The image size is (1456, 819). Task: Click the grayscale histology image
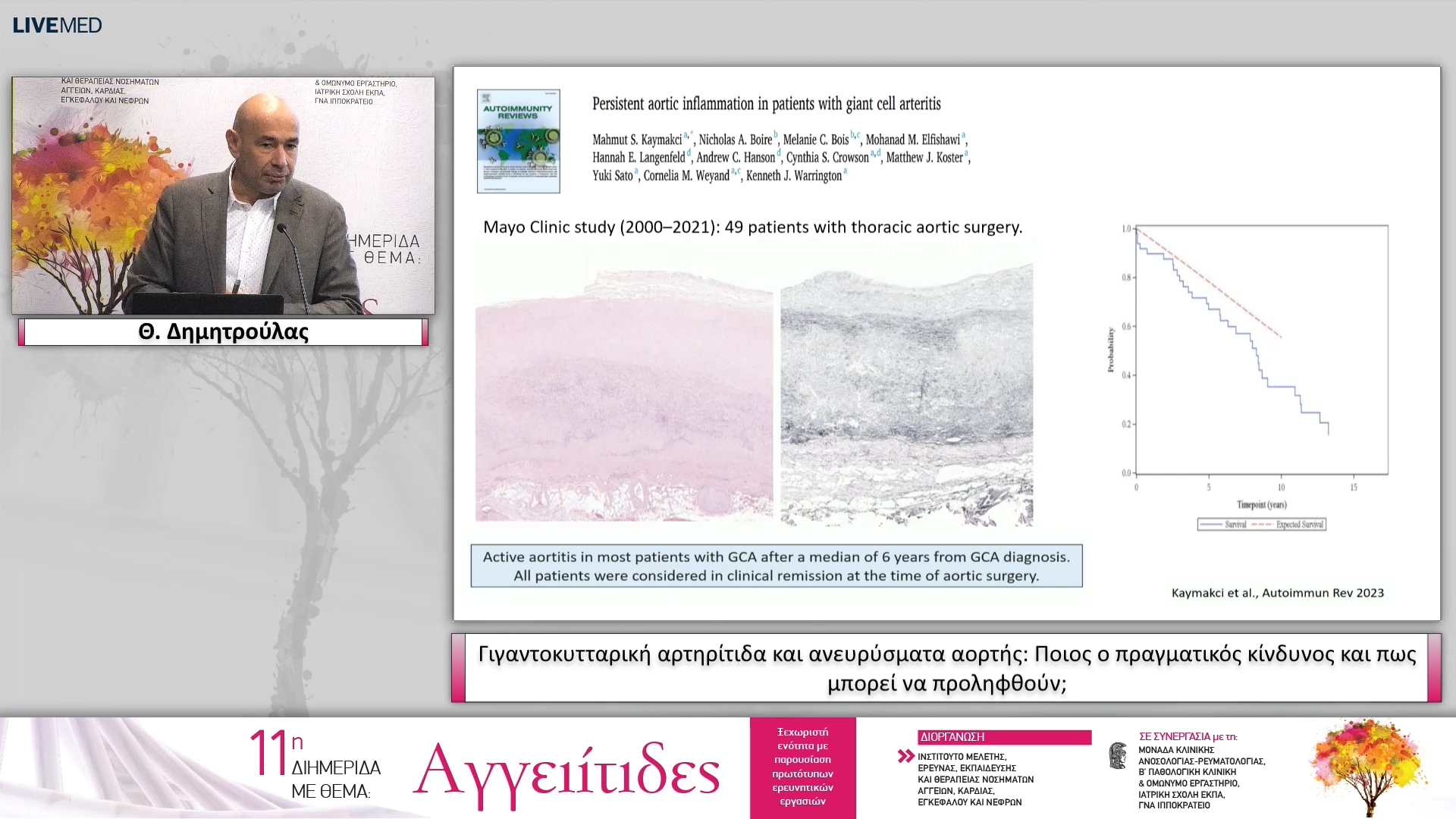point(906,394)
